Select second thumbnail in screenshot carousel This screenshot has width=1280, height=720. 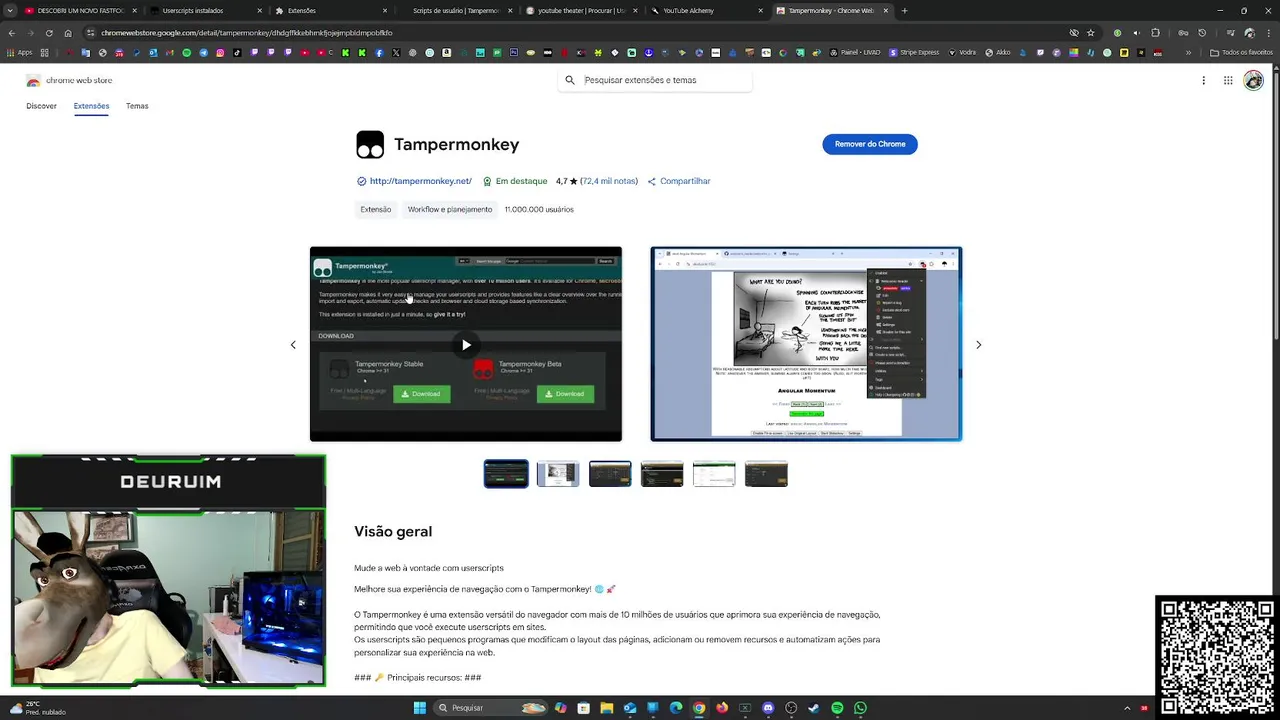[558, 473]
